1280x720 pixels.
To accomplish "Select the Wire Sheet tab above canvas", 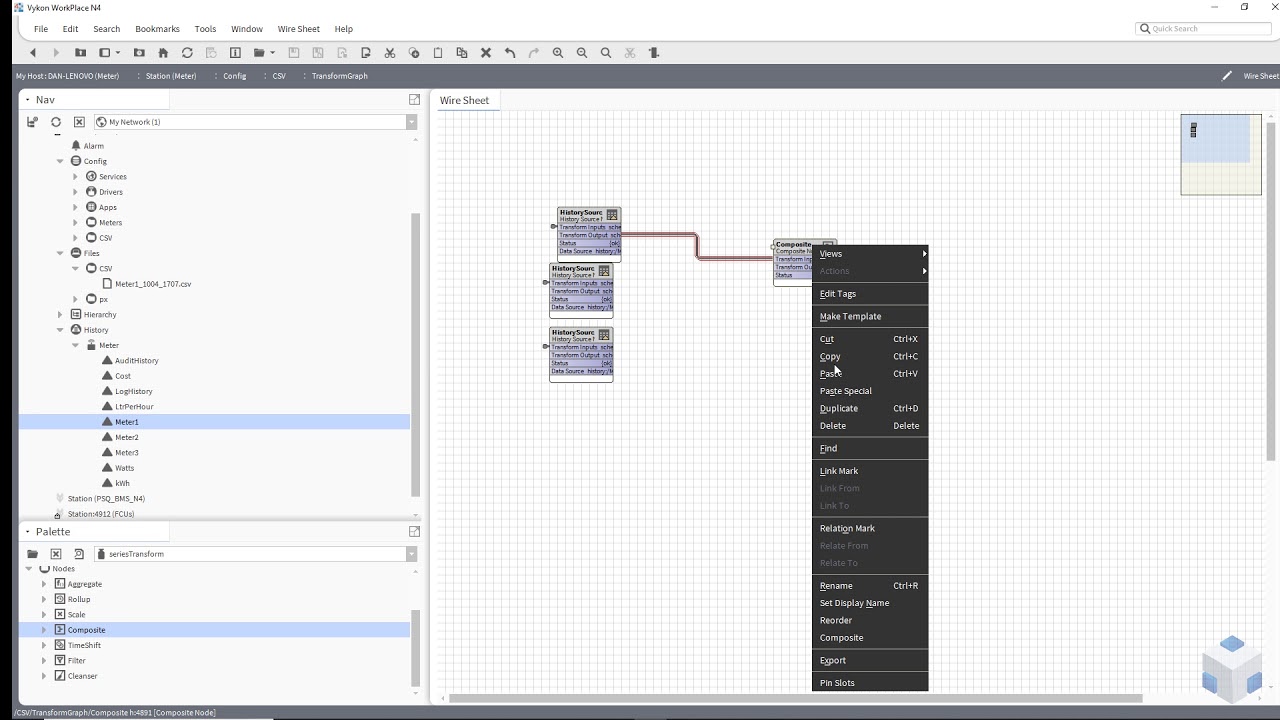I will pos(465,100).
